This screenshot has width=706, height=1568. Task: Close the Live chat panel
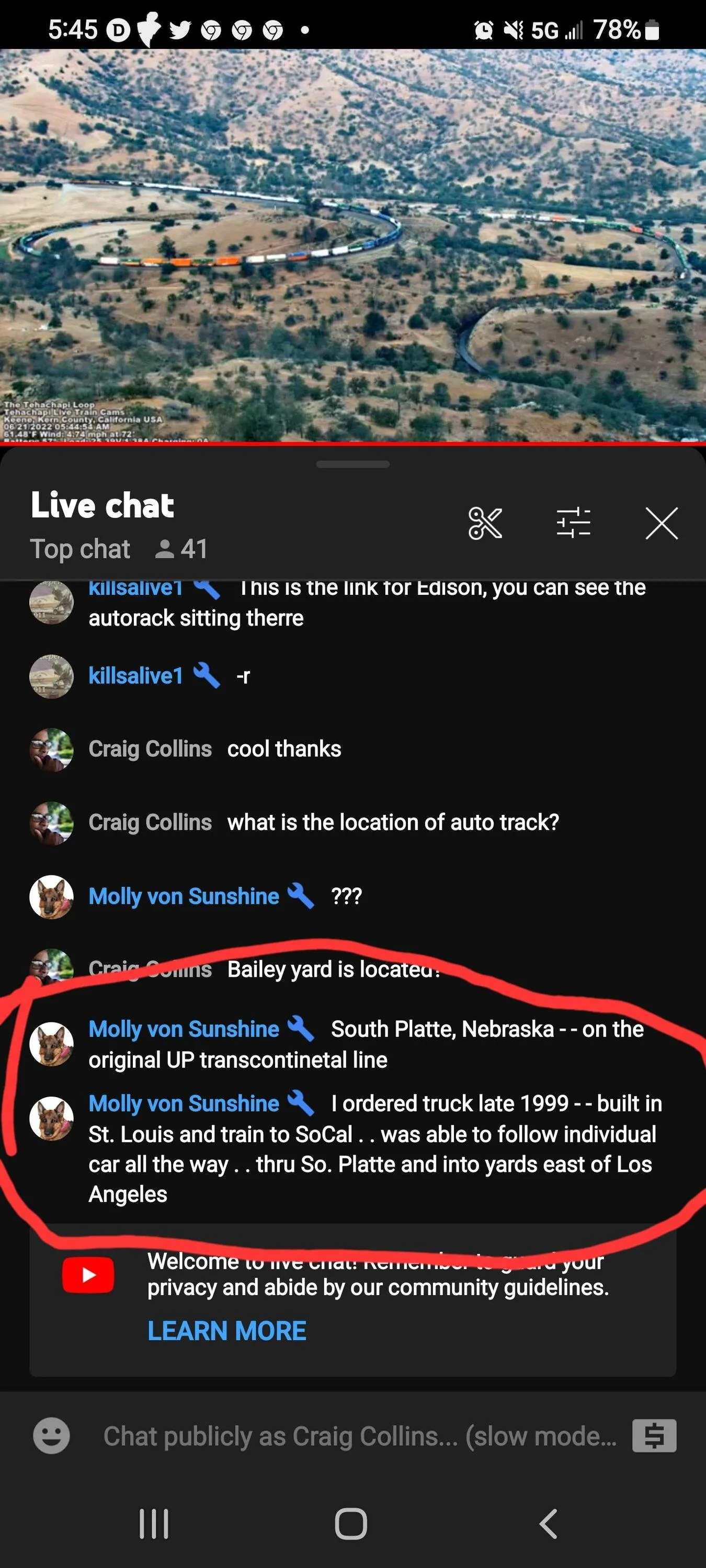pyautogui.click(x=661, y=523)
